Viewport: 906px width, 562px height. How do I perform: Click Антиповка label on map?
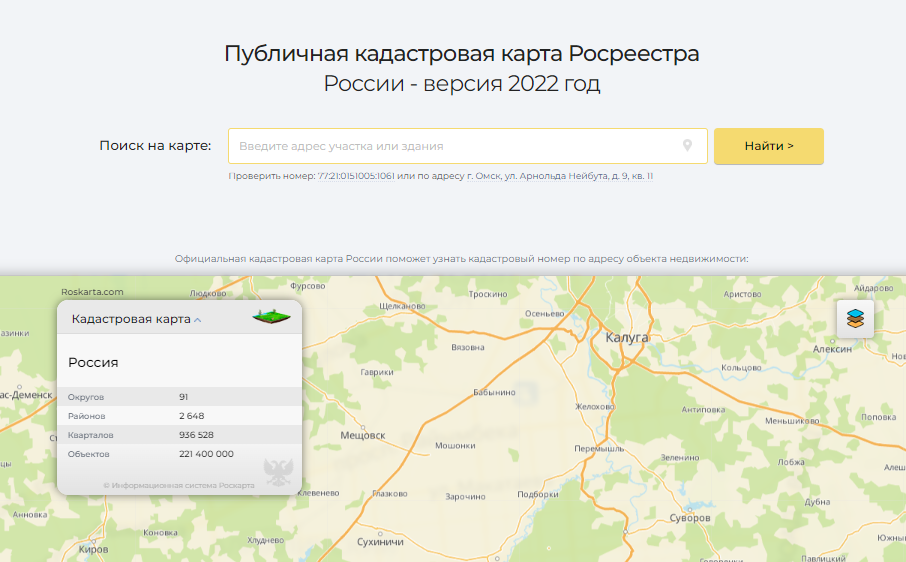pos(703,410)
